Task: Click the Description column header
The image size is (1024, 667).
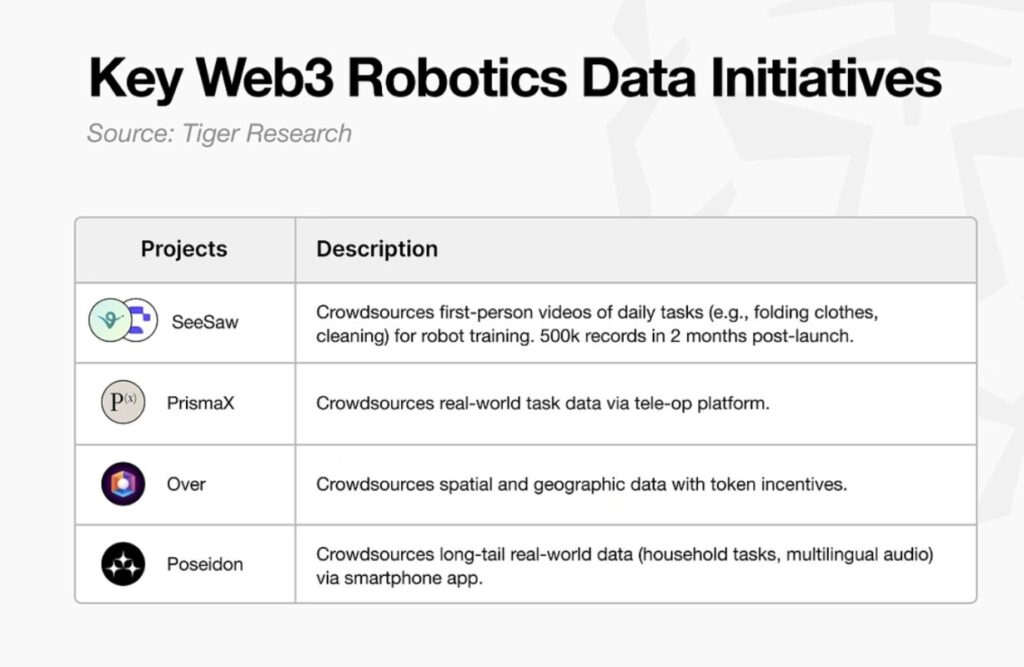Action: 377,249
